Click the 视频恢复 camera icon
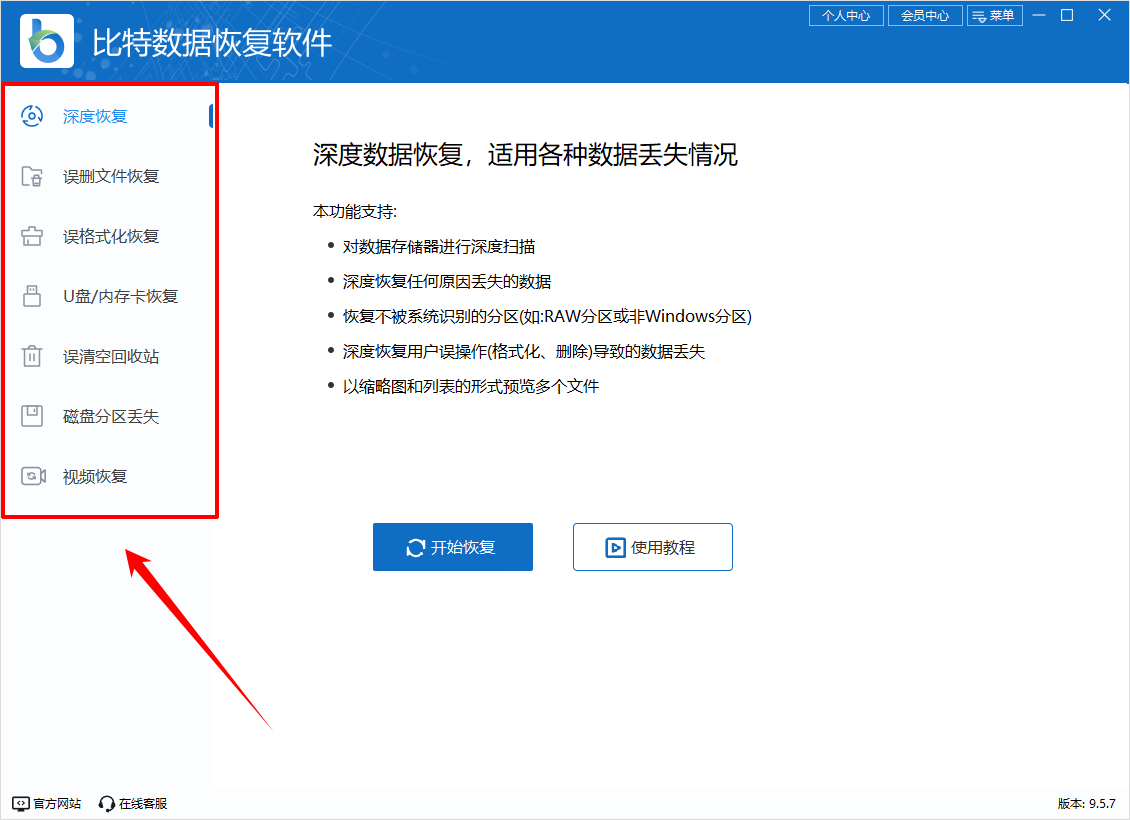This screenshot has height=820, width=1130. tap(33, 476)
